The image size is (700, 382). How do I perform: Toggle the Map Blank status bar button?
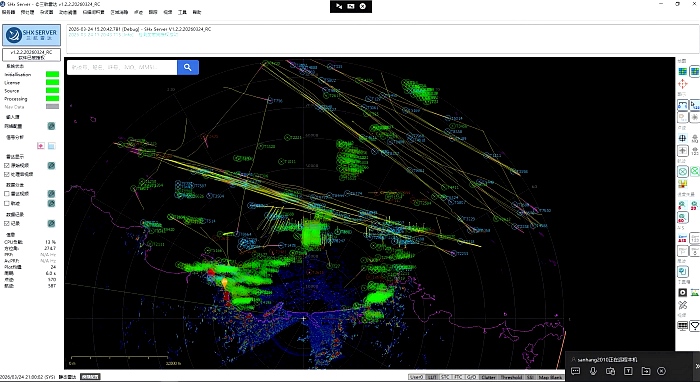[550, 377]
